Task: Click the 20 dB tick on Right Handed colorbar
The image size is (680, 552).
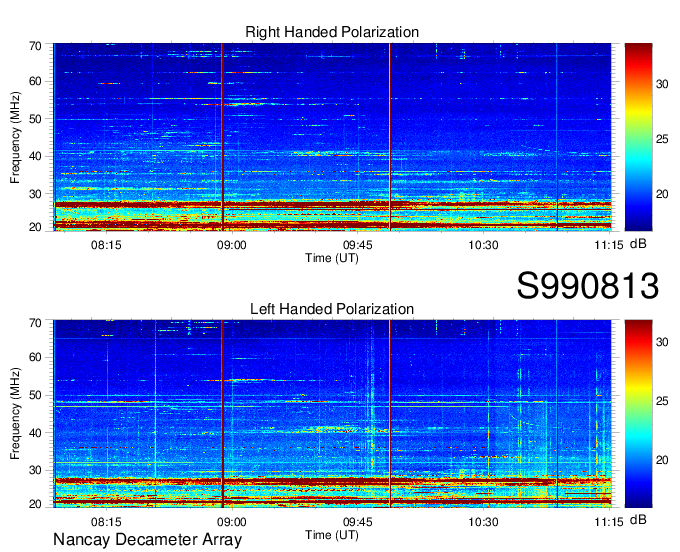Action: click(x=662, y=194)
